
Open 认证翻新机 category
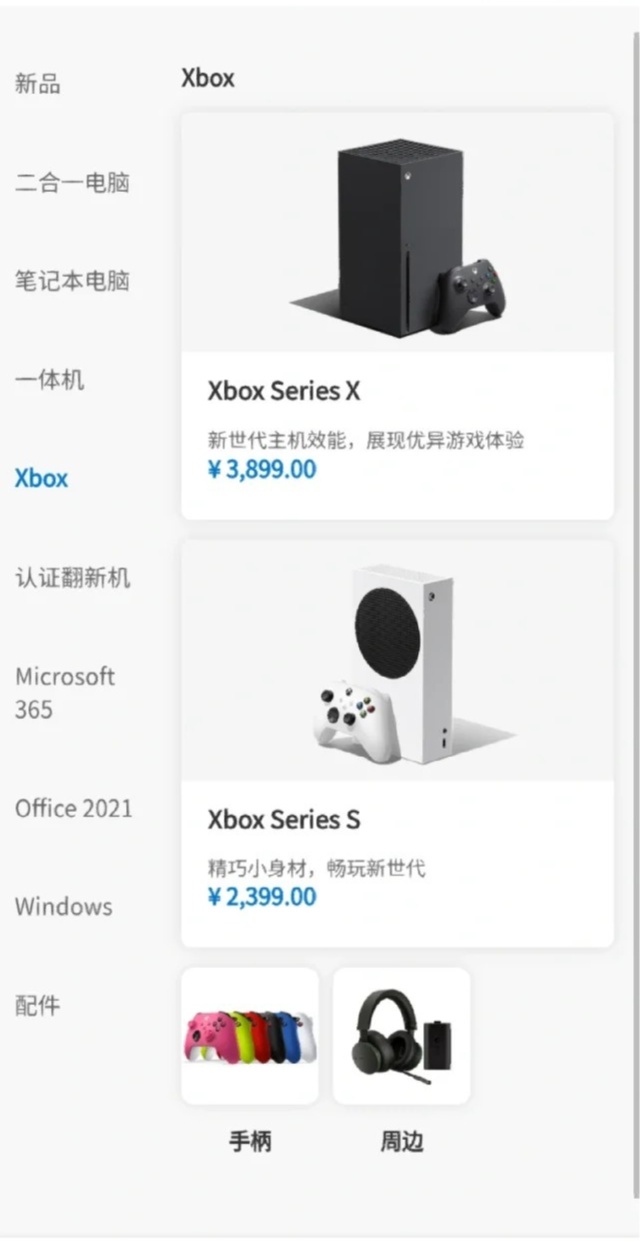(73, 577)
